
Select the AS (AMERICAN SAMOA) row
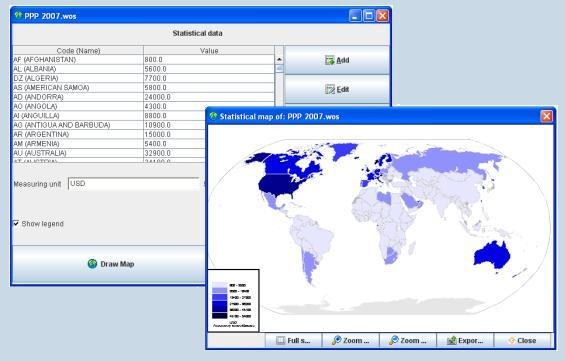click(x=143, y=88)
